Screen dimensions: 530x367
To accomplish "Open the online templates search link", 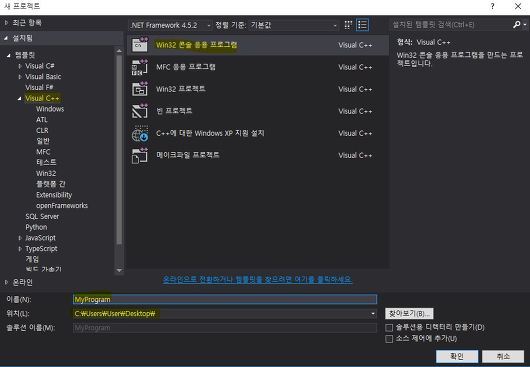I will click(x=257, y=279).
